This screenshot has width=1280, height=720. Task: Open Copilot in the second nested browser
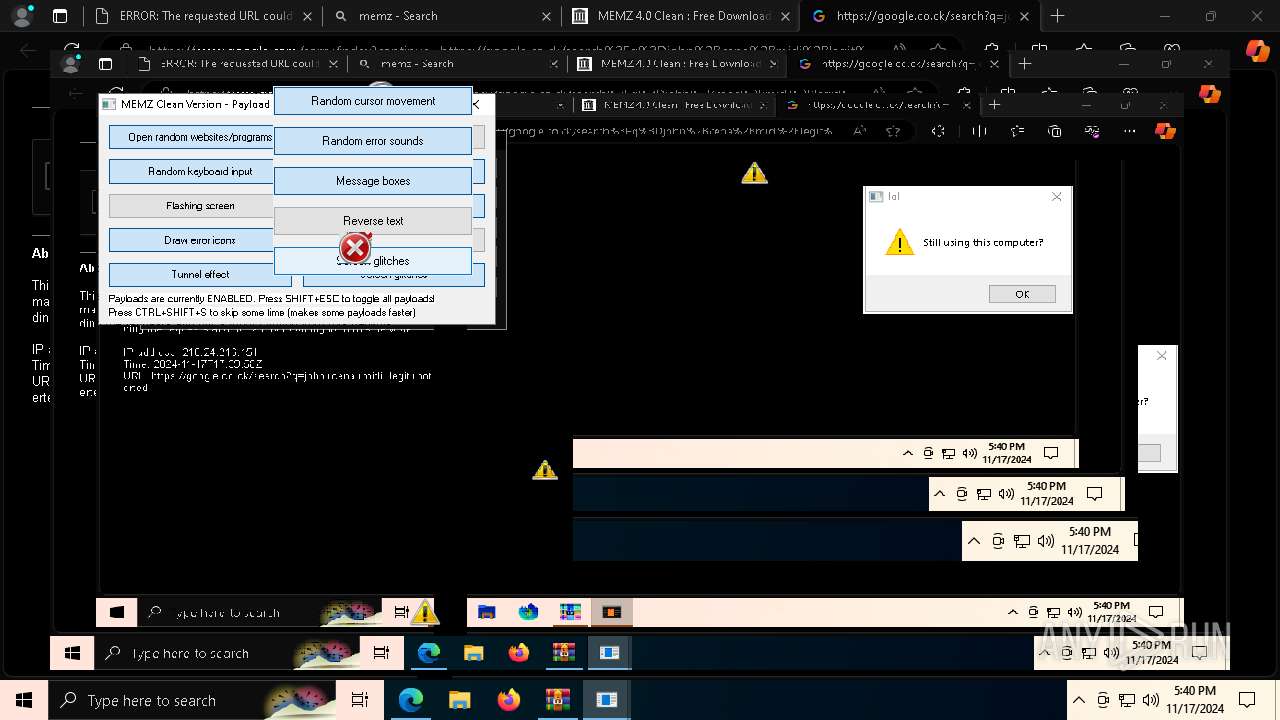pos(1209,93)
